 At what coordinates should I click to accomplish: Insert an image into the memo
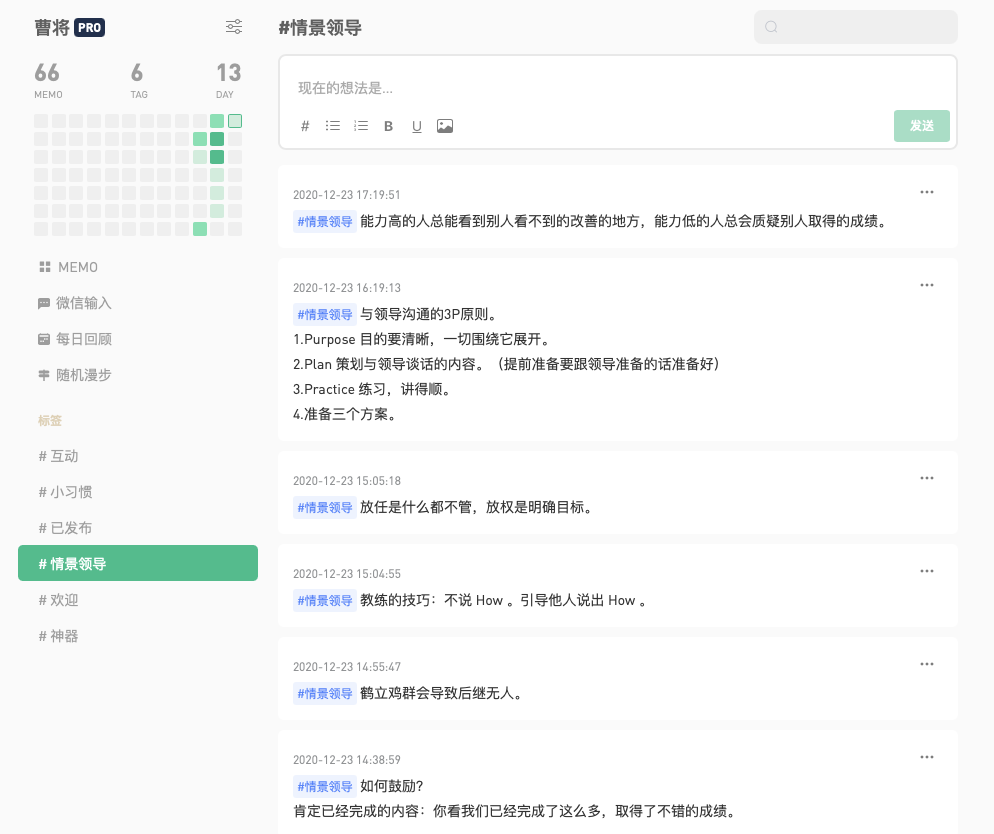(x=445, y=126)
